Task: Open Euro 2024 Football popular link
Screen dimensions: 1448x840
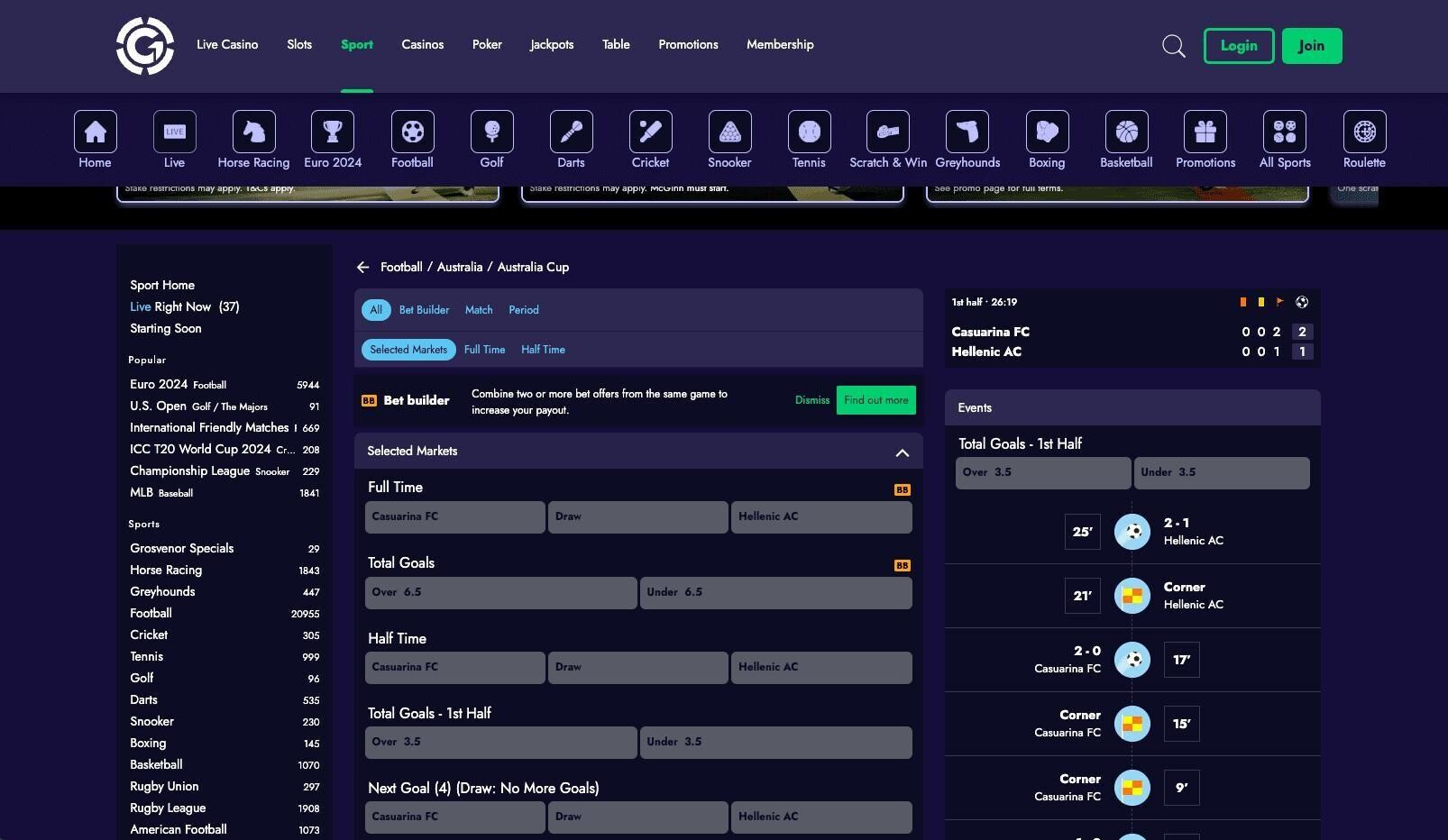Action: [x=225, y=384]
